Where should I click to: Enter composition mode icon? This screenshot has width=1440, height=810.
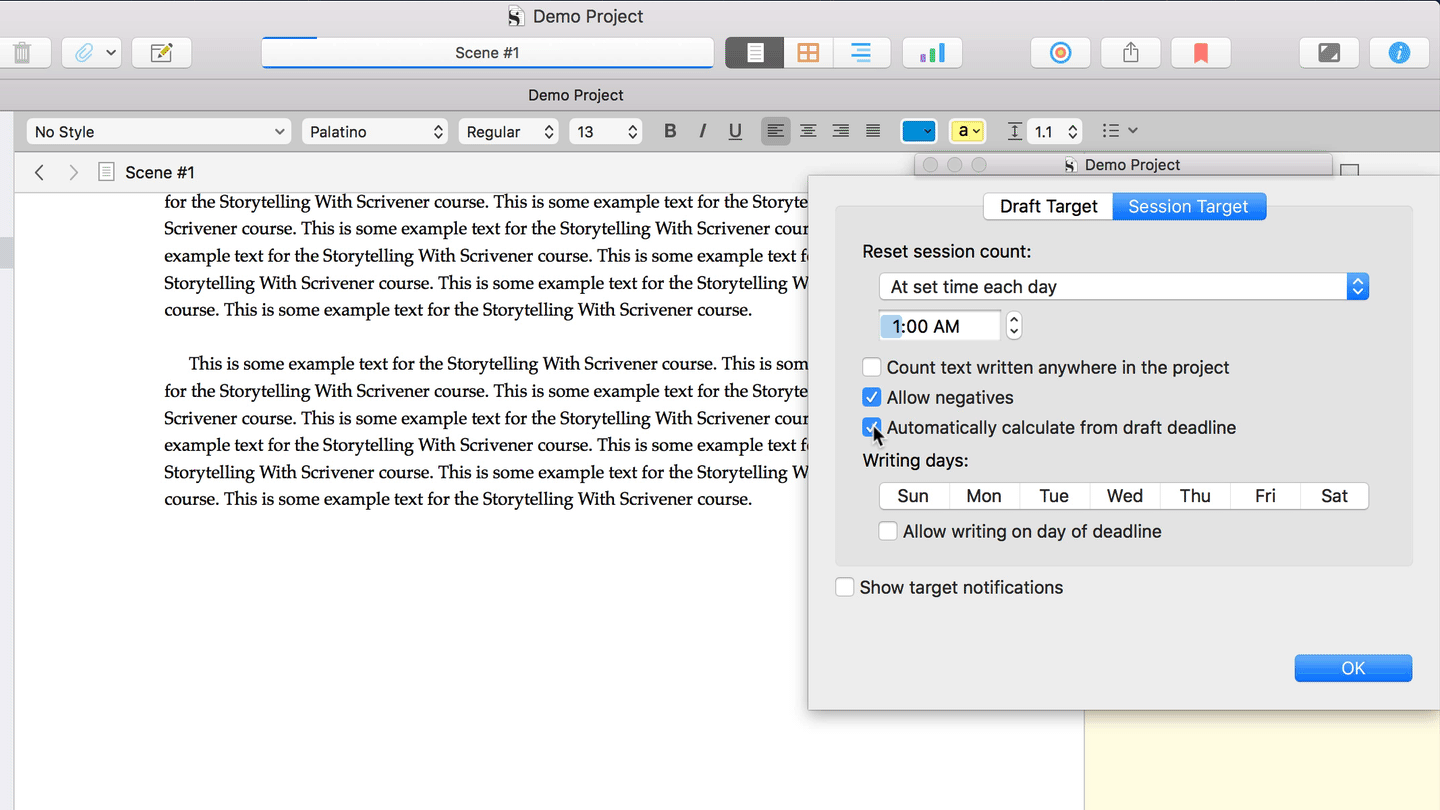pyautogui.click(x=1329, y=53)
